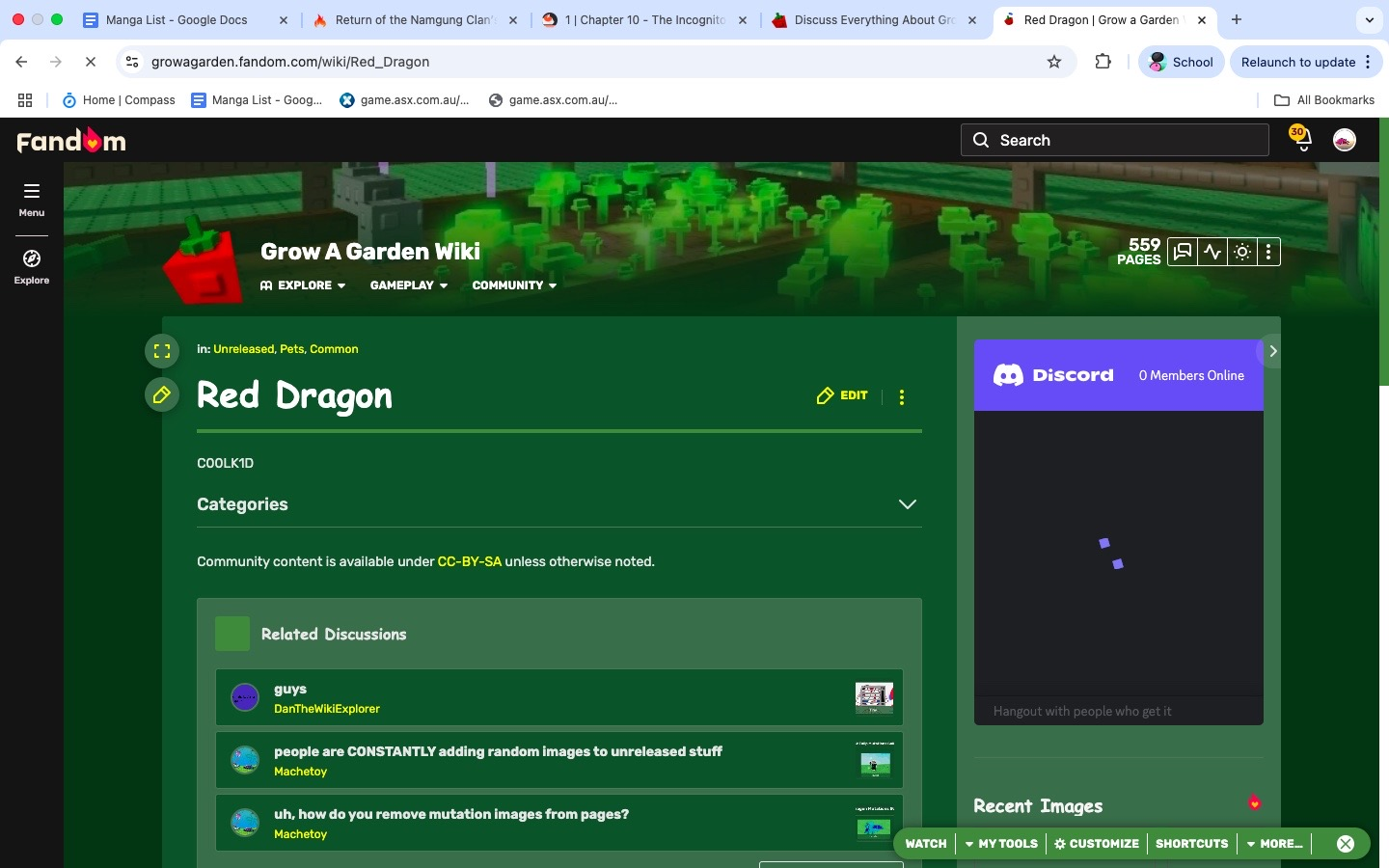
Task: Close the Red Dragon browser tab
Action: (1202, 19)
